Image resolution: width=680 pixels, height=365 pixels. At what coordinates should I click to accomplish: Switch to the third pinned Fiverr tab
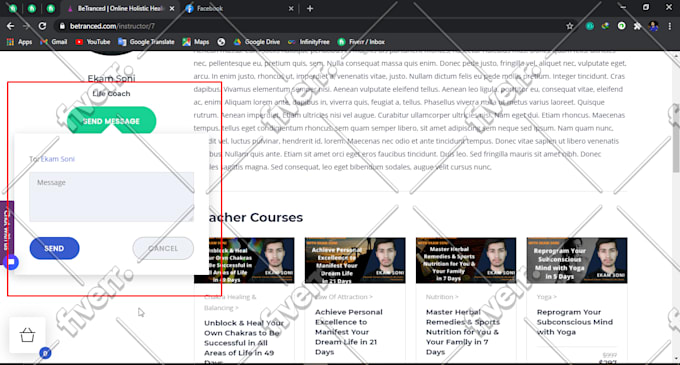click(x=51, y=8)
